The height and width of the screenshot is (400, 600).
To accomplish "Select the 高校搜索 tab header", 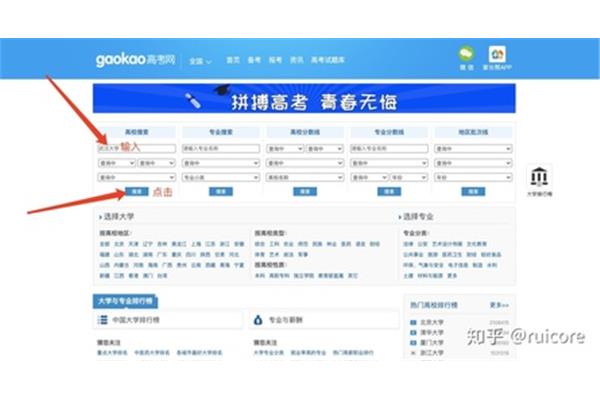I will coord(137,132).
